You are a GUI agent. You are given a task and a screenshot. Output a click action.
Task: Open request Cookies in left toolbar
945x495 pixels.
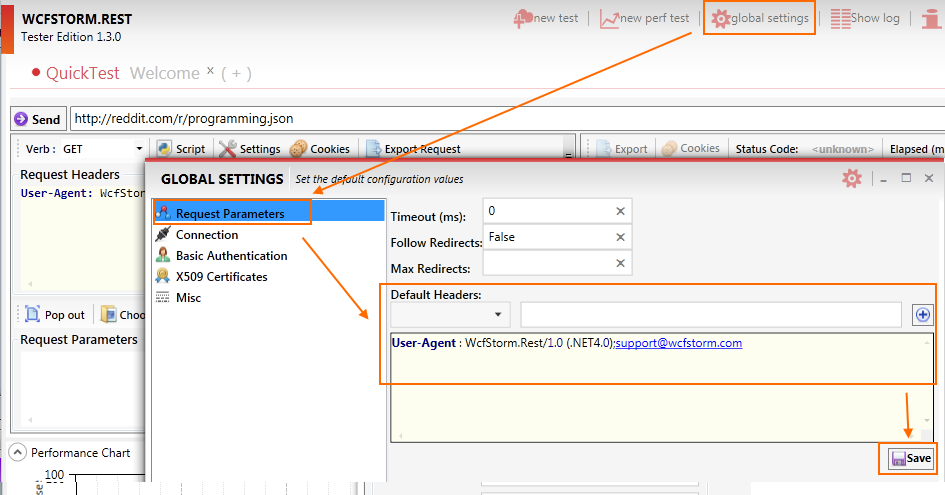[319, 148]
